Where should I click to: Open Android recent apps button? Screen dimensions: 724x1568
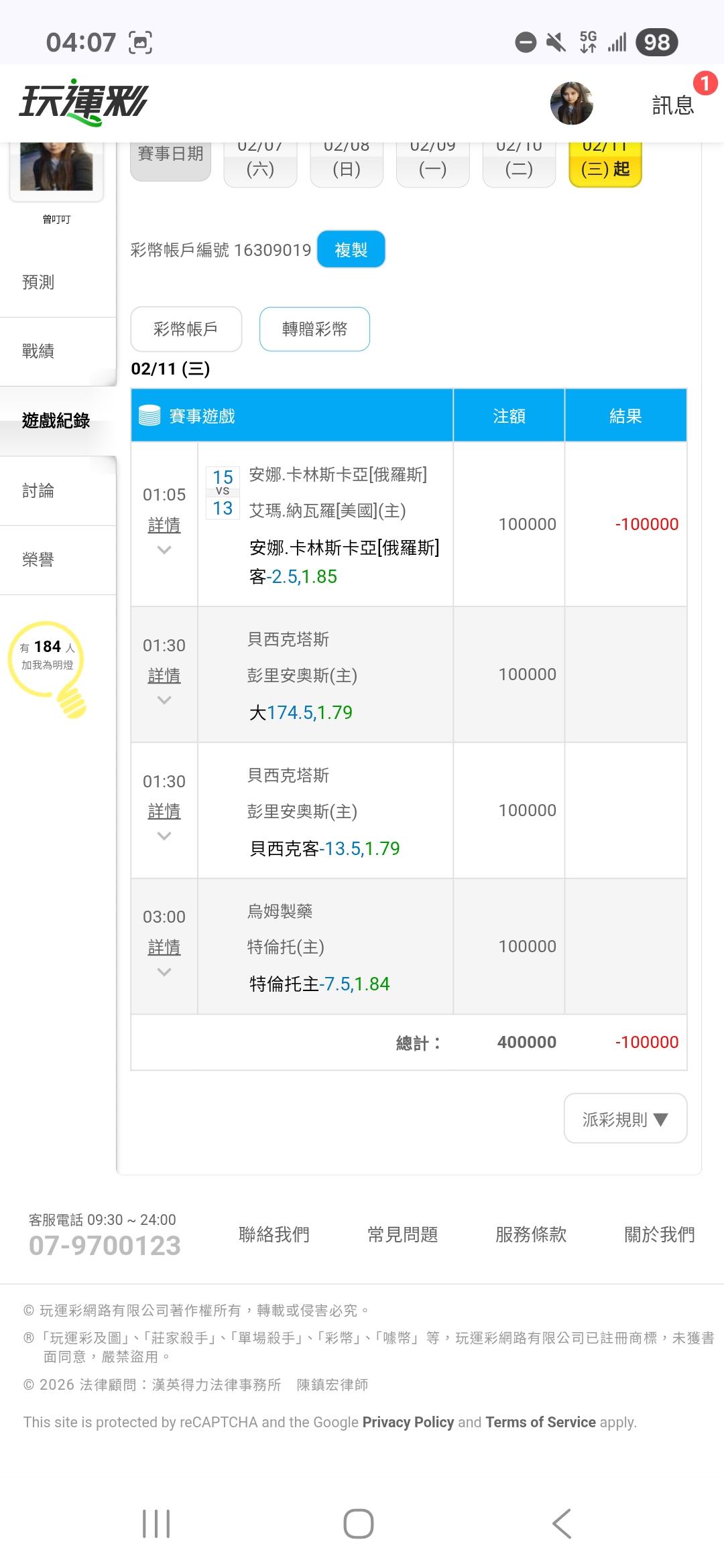click(x=156, y=1524)
